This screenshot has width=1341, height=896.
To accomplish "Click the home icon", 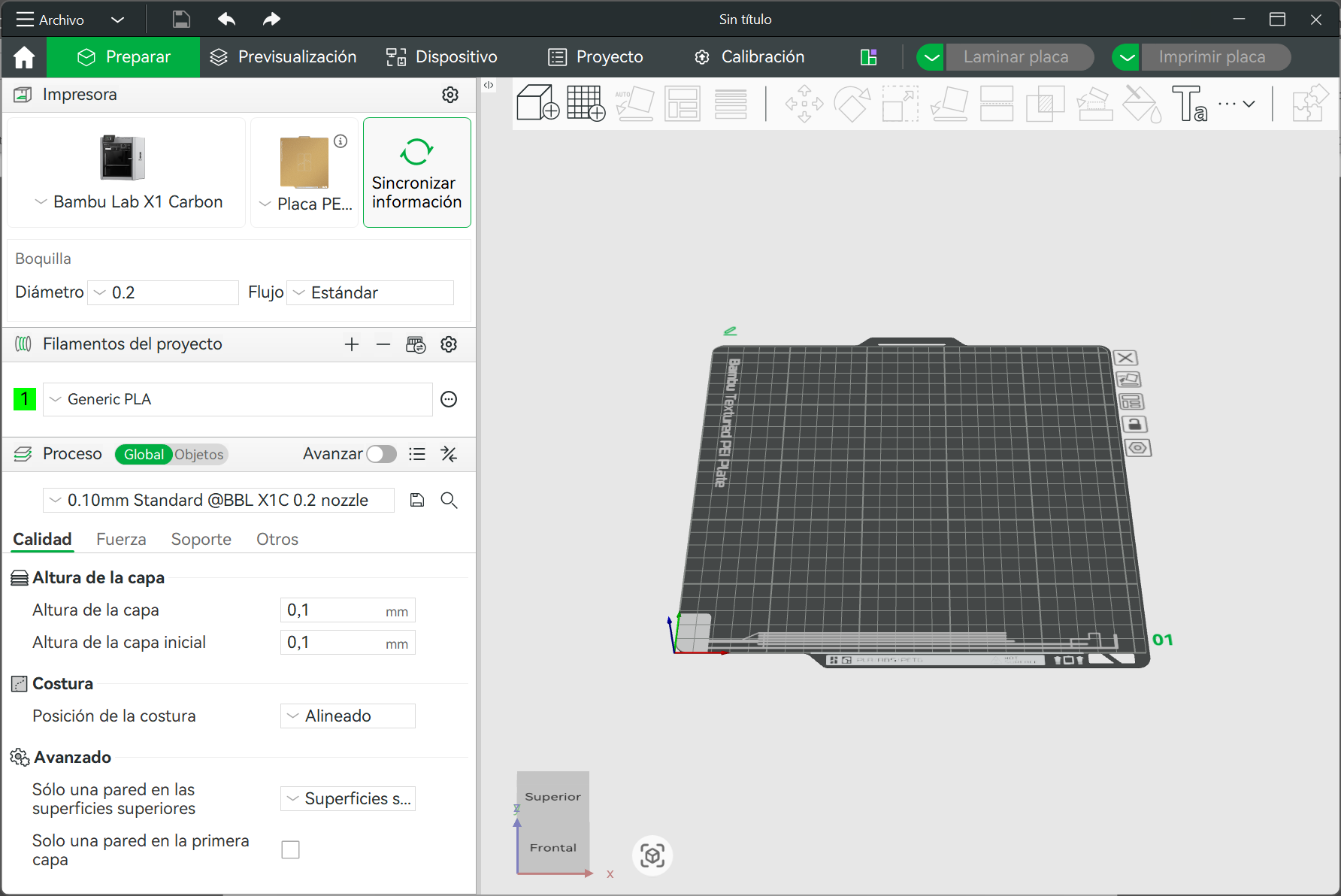I will click(x=24, y=57).
